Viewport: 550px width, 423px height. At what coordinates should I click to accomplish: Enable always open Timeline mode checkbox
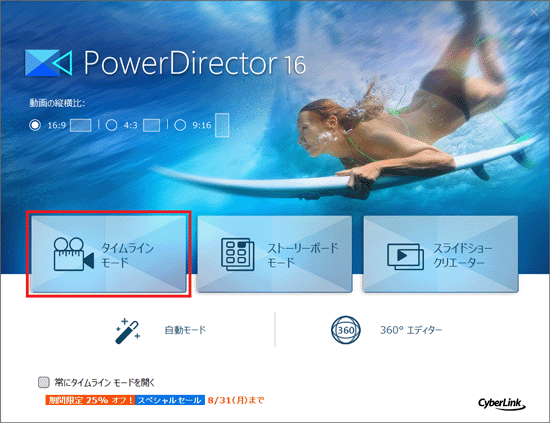tap(44, 382)
